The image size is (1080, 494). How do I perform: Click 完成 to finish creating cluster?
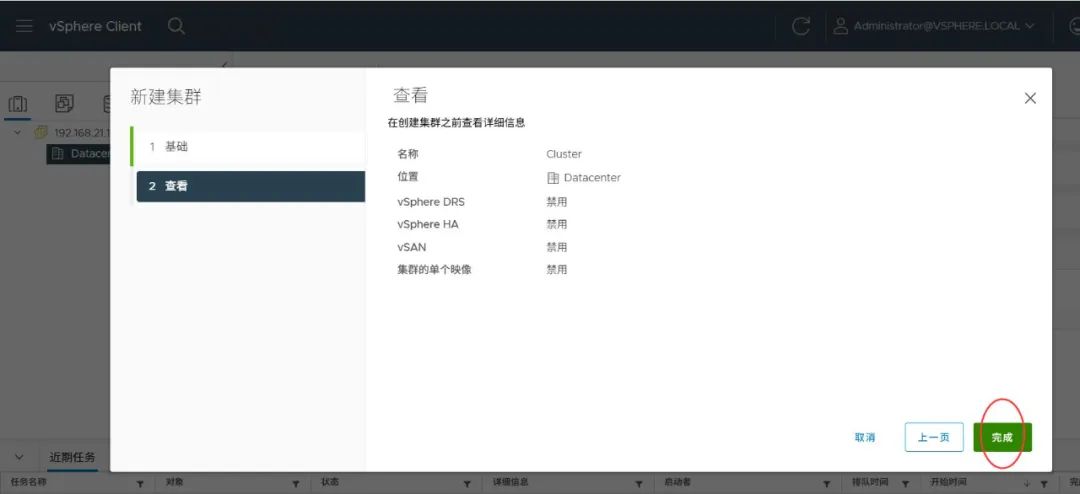pos(1002,438)
